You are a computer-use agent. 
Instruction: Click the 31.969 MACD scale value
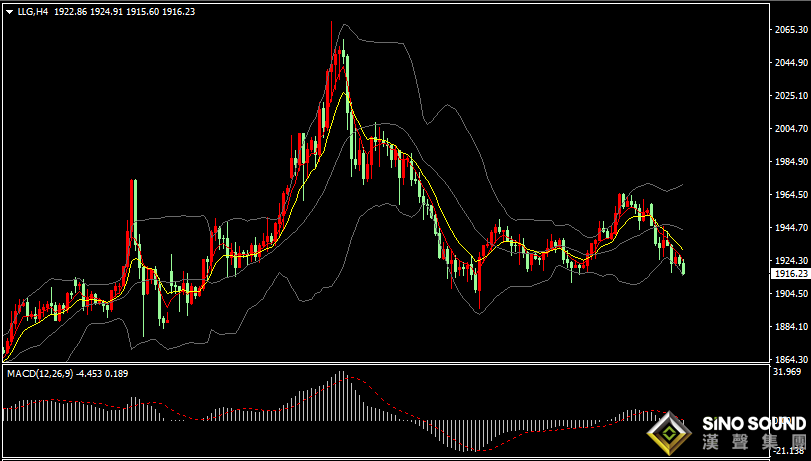[x=786, y=371]
